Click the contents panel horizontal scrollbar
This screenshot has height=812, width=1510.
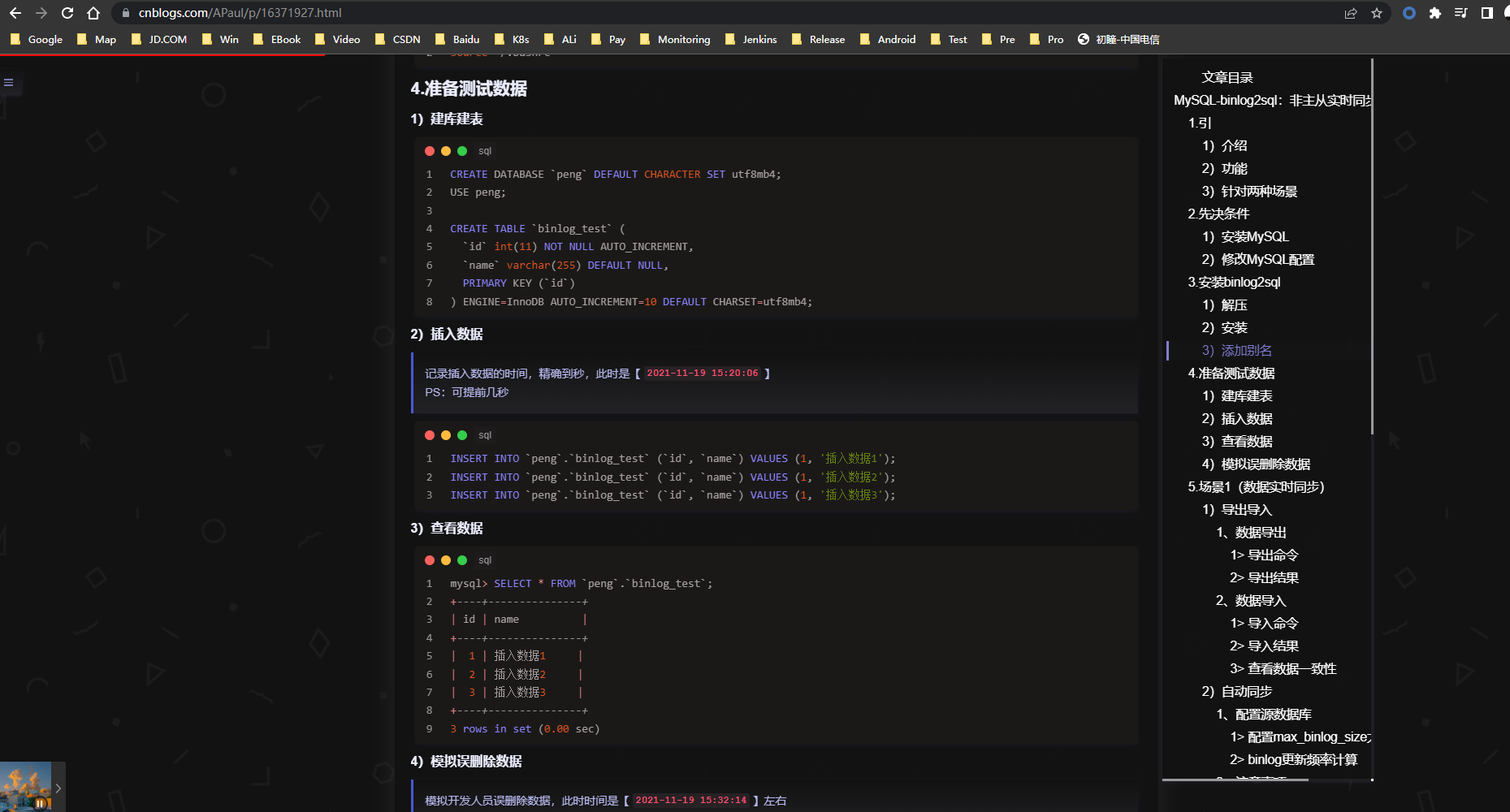pos(1235,780)
